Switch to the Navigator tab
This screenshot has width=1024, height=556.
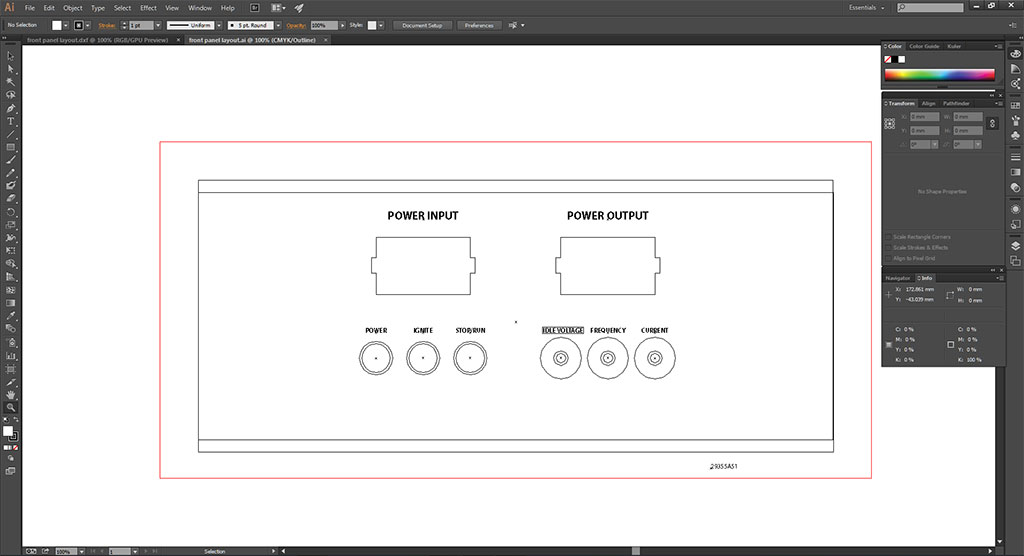point(897,278)
